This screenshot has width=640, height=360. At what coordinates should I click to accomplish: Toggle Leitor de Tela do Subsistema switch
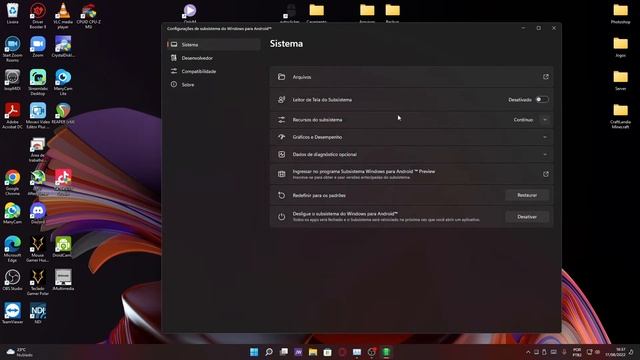pos(542,100)
